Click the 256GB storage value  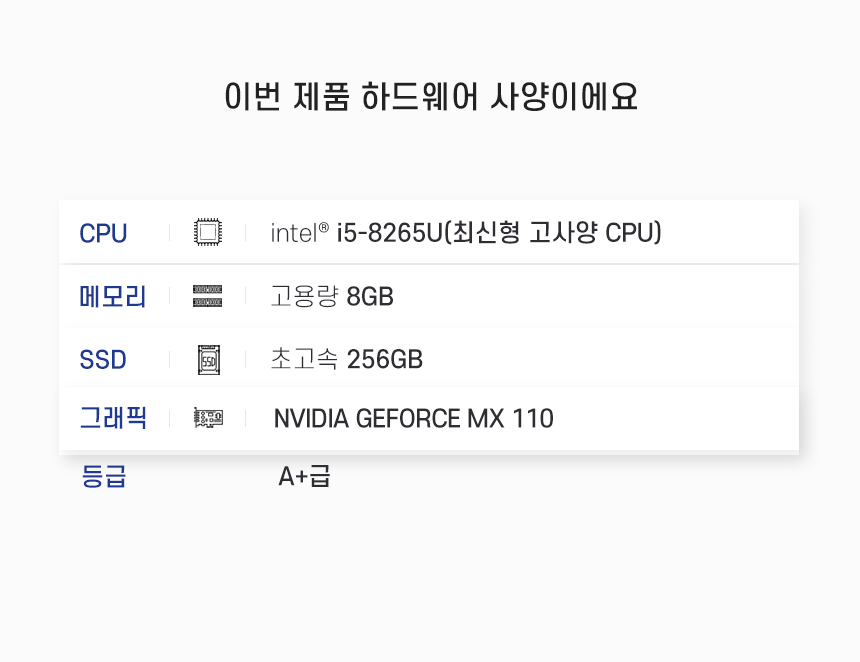point(384,359)
